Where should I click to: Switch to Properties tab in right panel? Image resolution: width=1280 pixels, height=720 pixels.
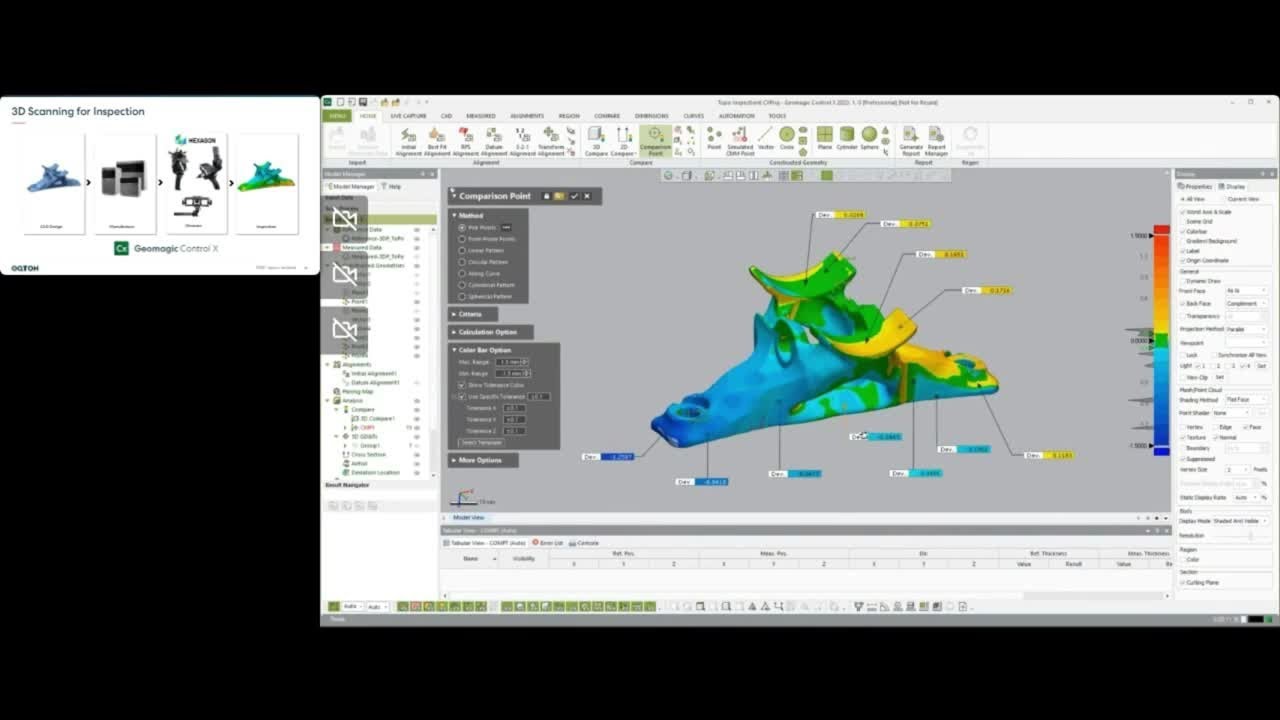point(1196,186)
